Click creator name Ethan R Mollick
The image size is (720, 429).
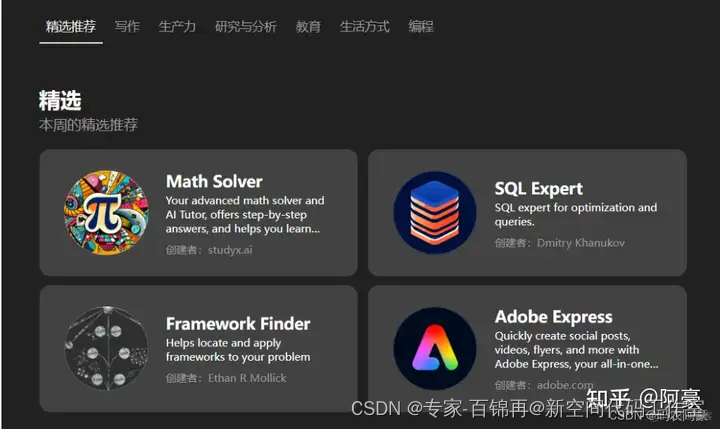247,378
